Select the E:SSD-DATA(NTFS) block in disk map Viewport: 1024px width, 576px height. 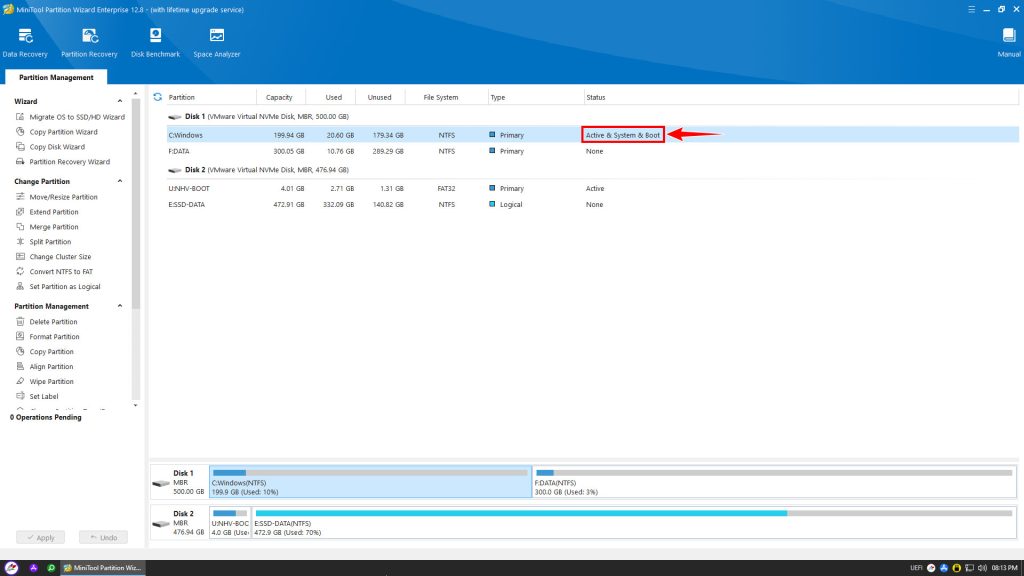(633, 522)
